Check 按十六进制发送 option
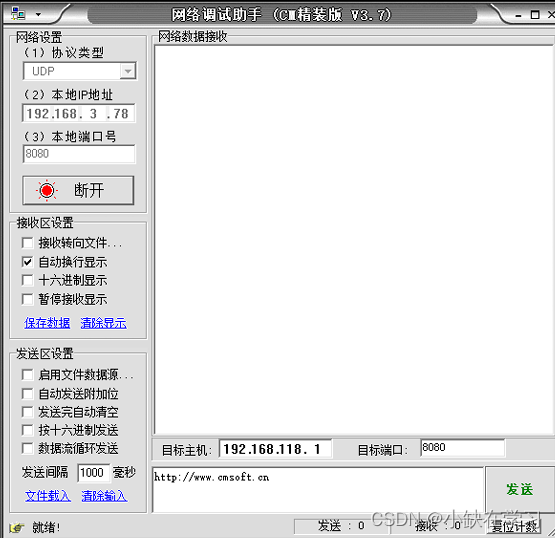 [x=27, y=430]
